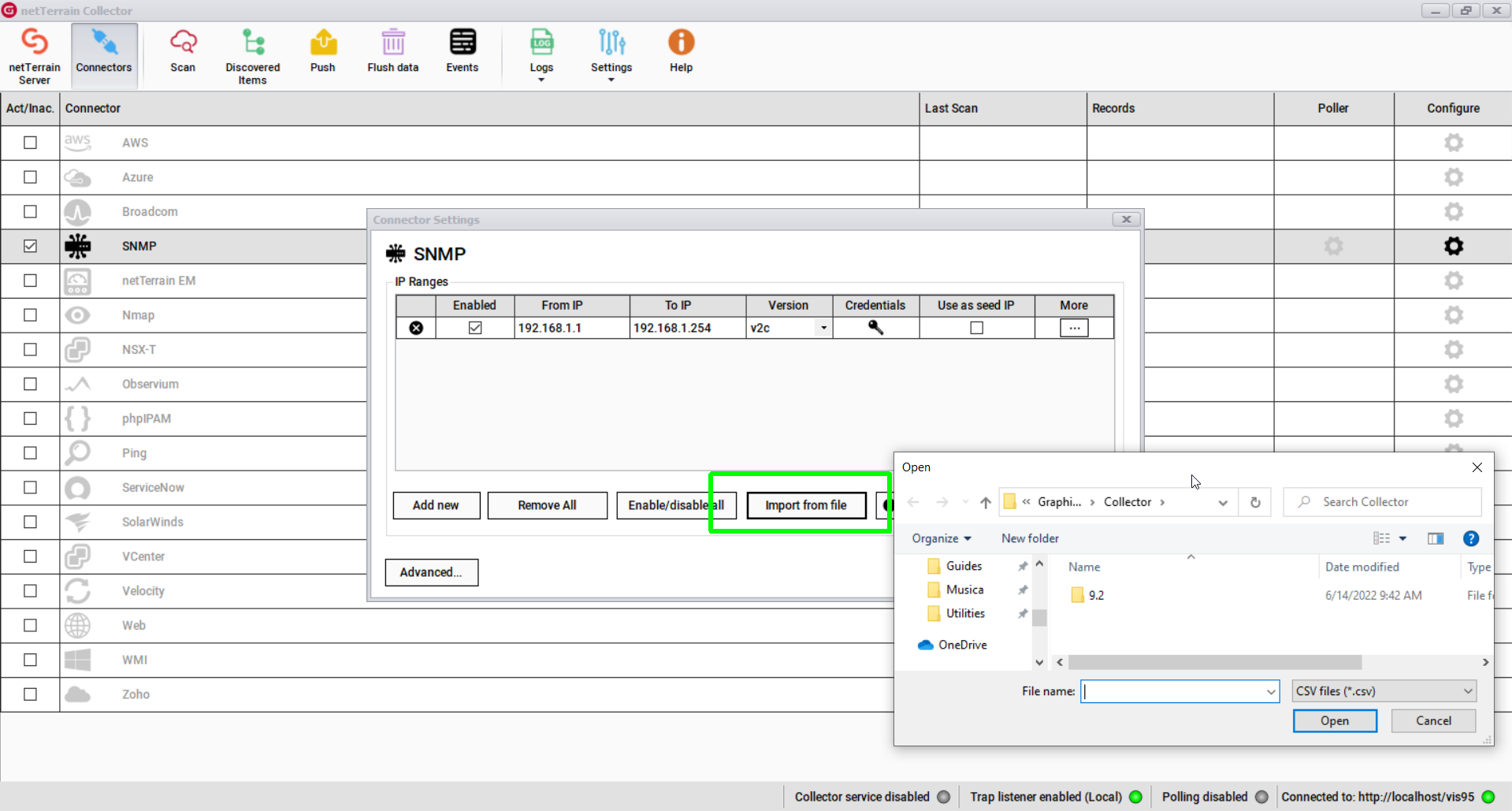Expand the CSV files type filter dropdown

(1467, 691)
